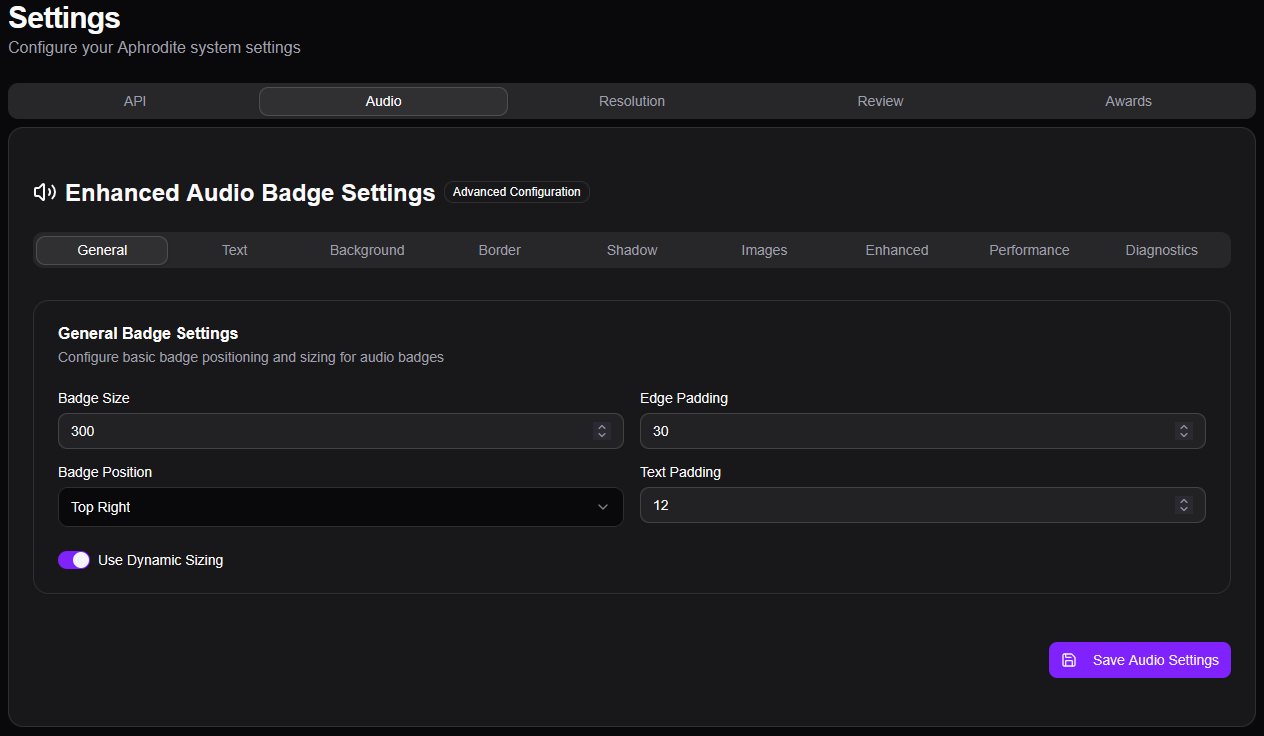
Task: Select the General sub-tab
Action: coord(102,250)
